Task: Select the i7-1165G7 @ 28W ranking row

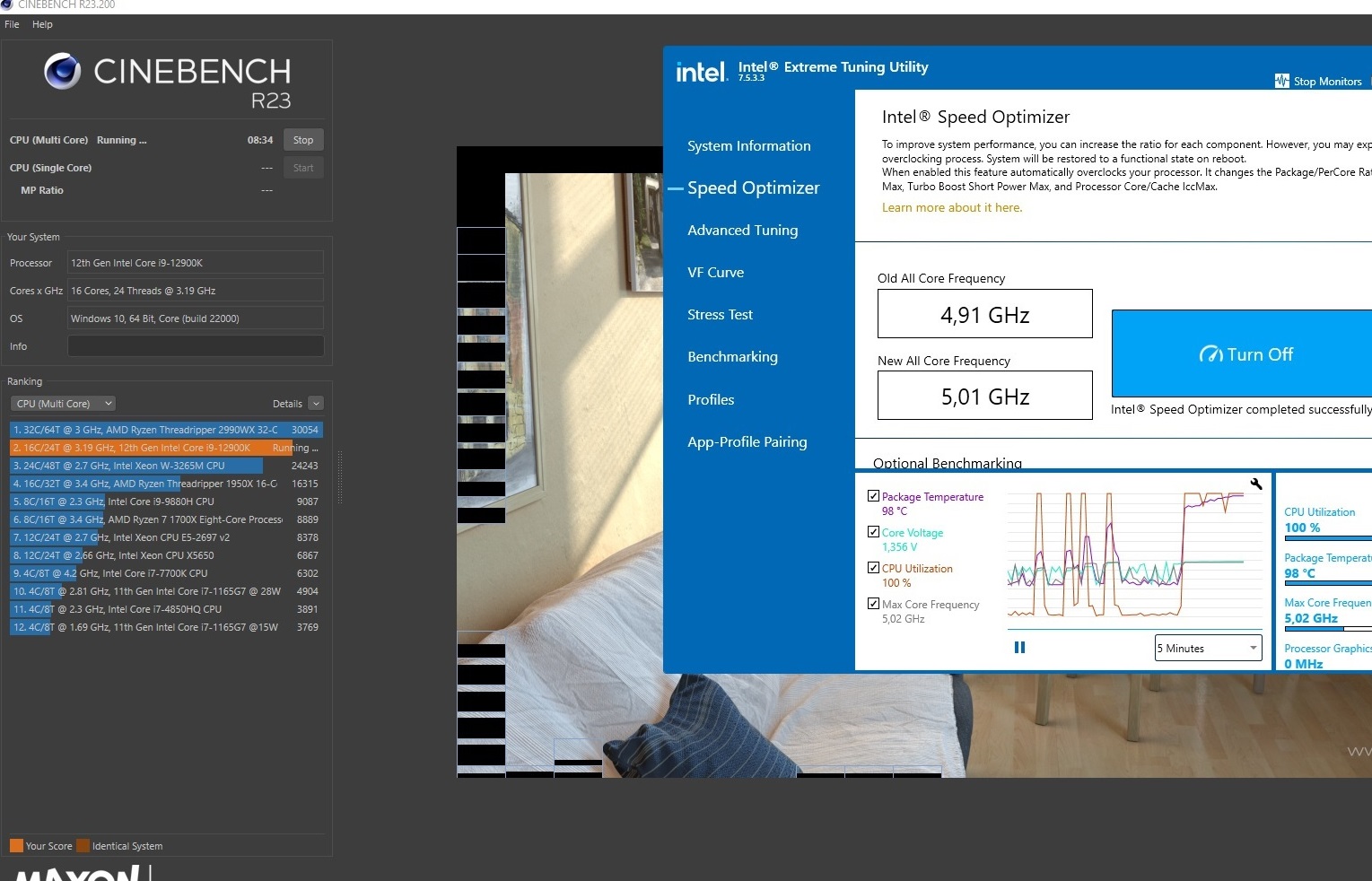Action: pyautogui.click(x=166, y=591)
